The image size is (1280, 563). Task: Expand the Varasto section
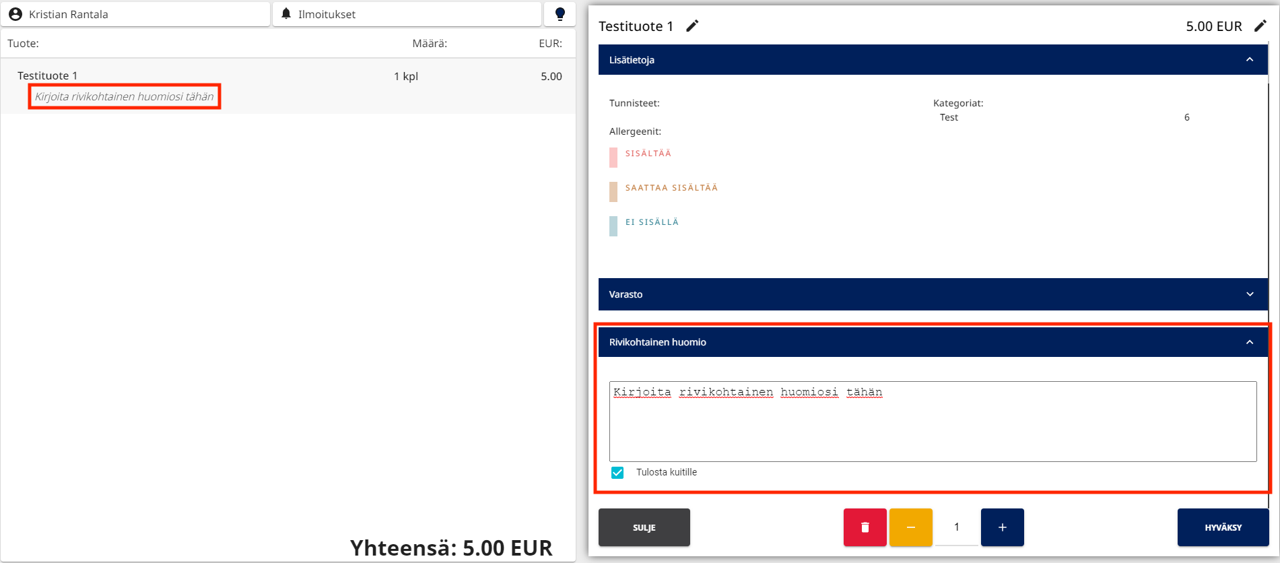click(x=1249, y=295)
